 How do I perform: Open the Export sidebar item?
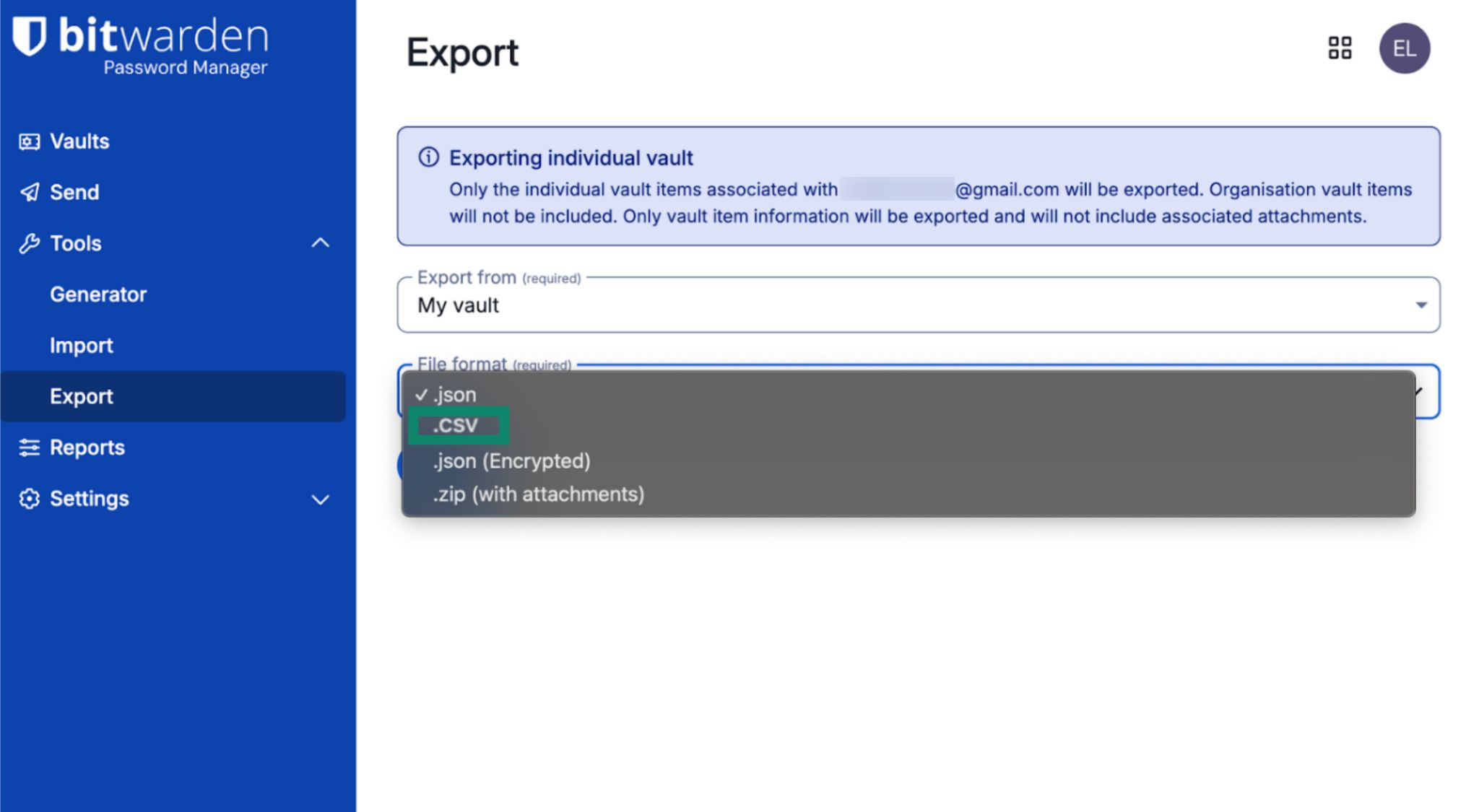82,396
